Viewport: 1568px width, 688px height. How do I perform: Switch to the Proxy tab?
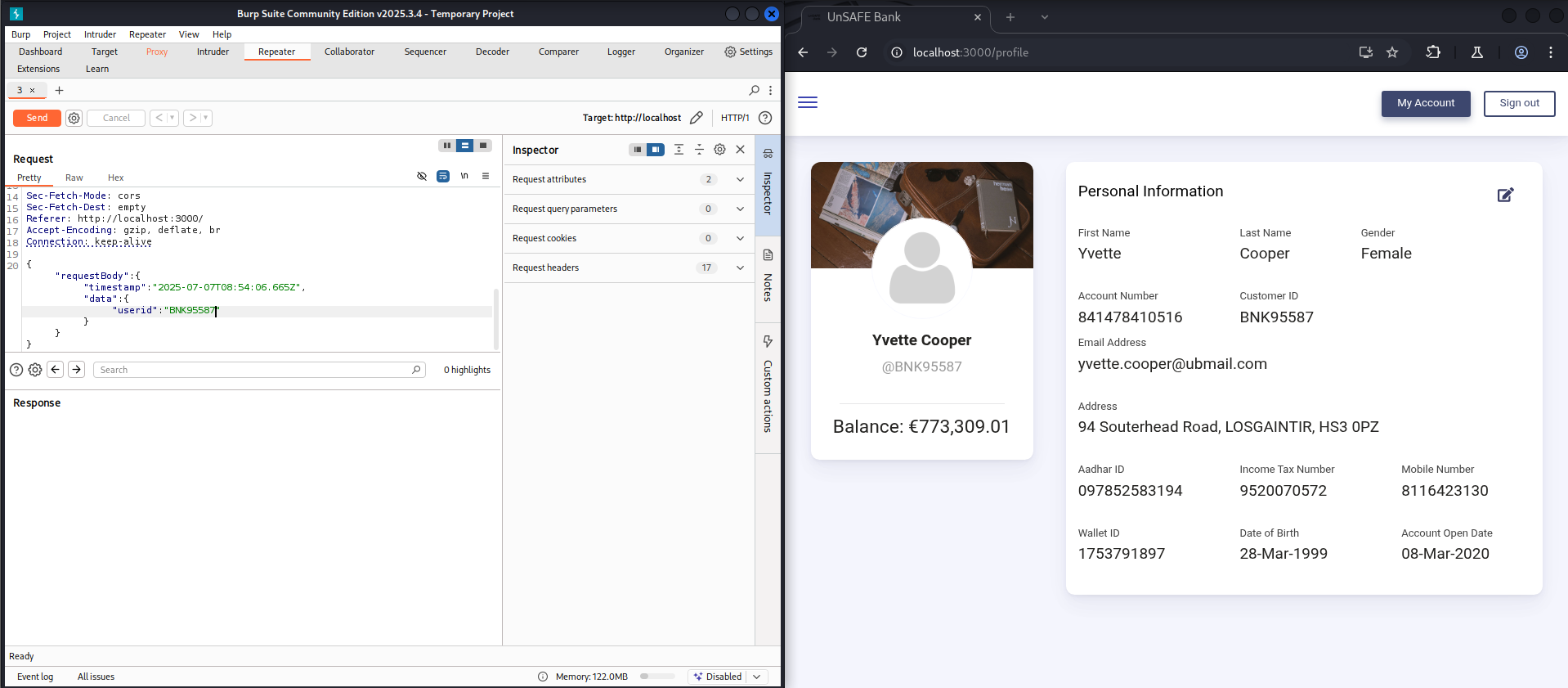pyautogui.click(x=157, y=52)
